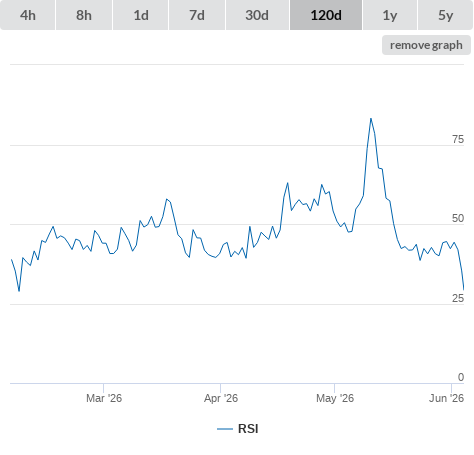Screen dimensions: 474x455
Task: Click the RSI peak in May
Action: (371, 119)
